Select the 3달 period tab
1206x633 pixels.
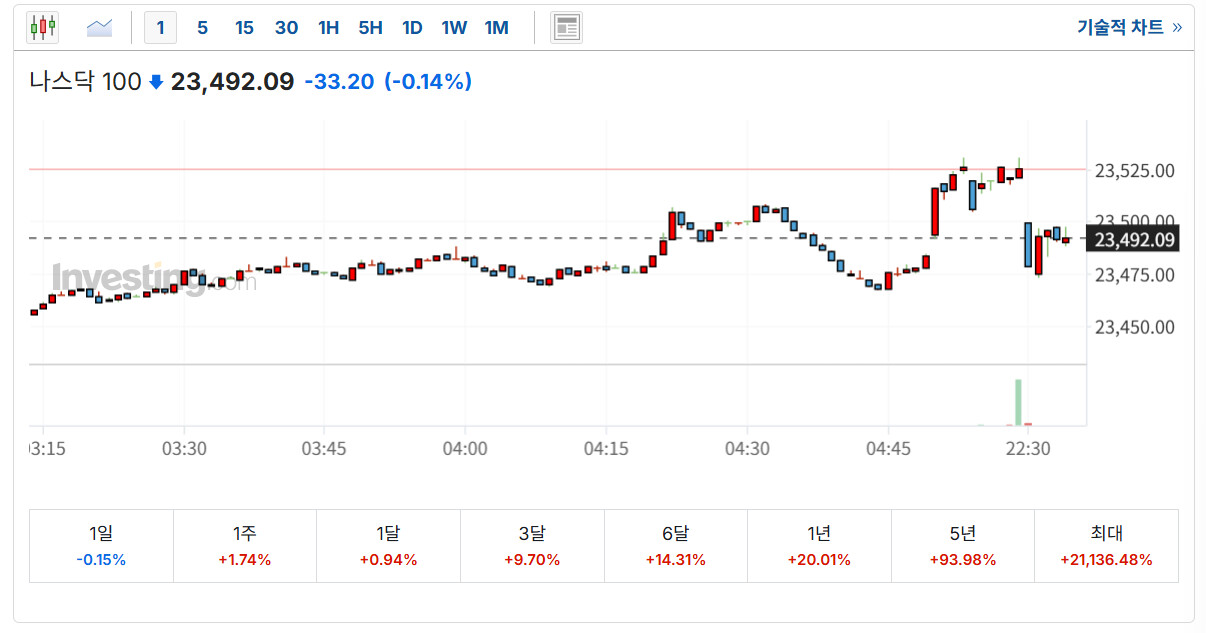(532, 546)
